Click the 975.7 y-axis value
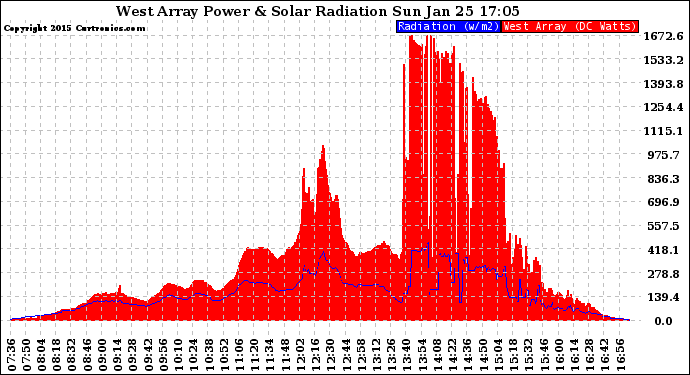The width and height of the screenshot is (690, 375). coord(663,155)
